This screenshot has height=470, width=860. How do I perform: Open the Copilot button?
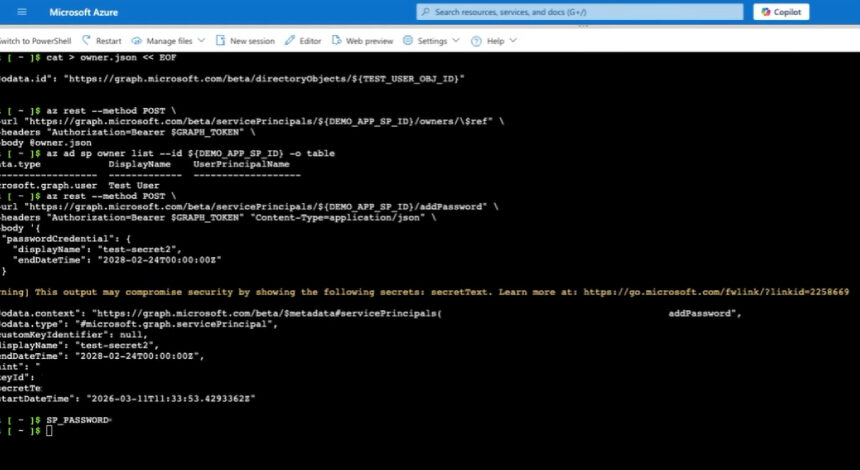click(x=781, y=12)
